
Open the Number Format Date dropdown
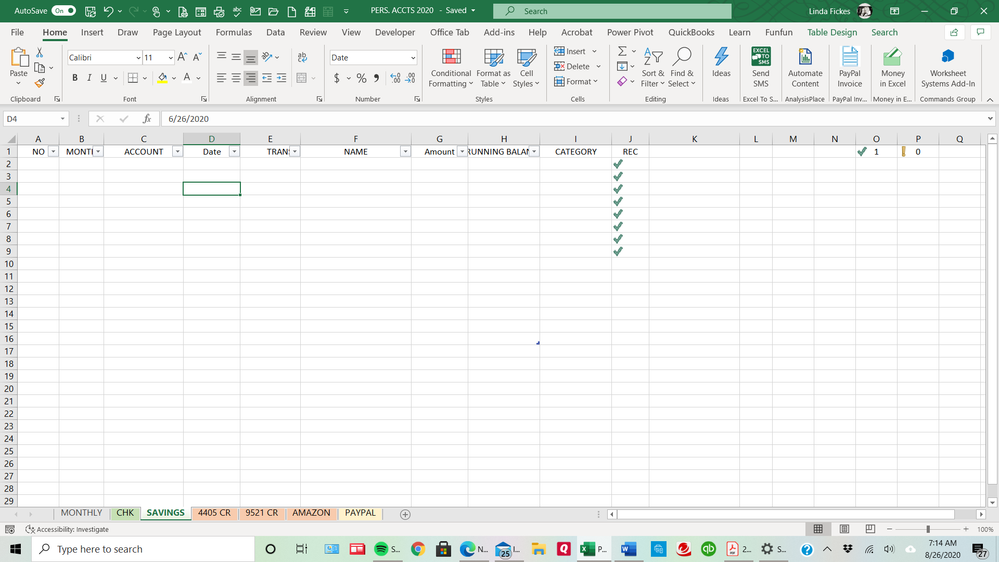[x=413, y=57]
